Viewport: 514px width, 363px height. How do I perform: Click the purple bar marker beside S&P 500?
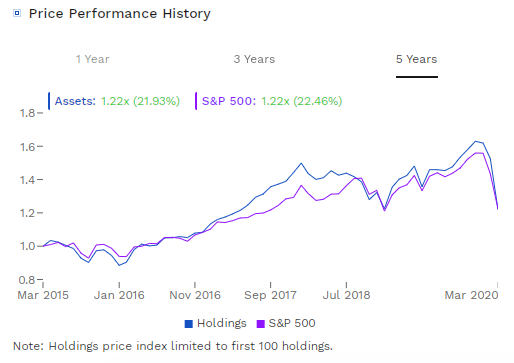196,101
